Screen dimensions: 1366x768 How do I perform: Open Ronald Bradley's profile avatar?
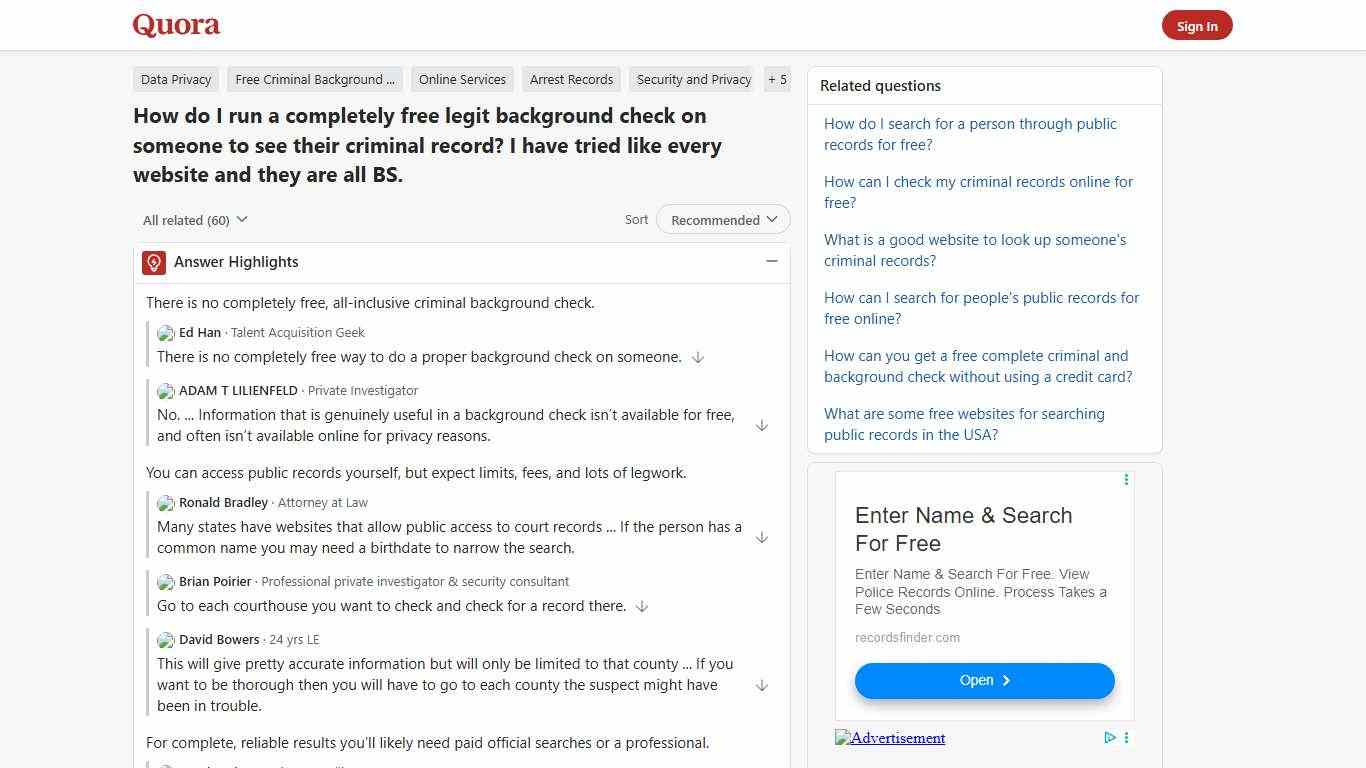[165, 503]
